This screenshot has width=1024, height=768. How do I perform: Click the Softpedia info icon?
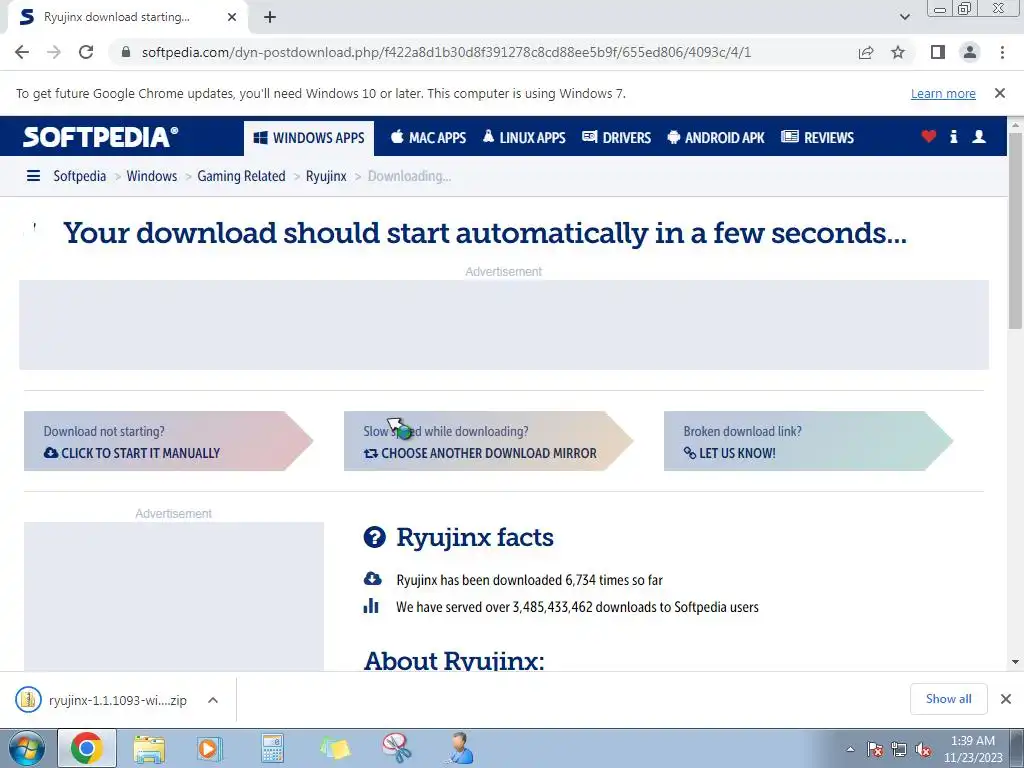coord(953,136)
